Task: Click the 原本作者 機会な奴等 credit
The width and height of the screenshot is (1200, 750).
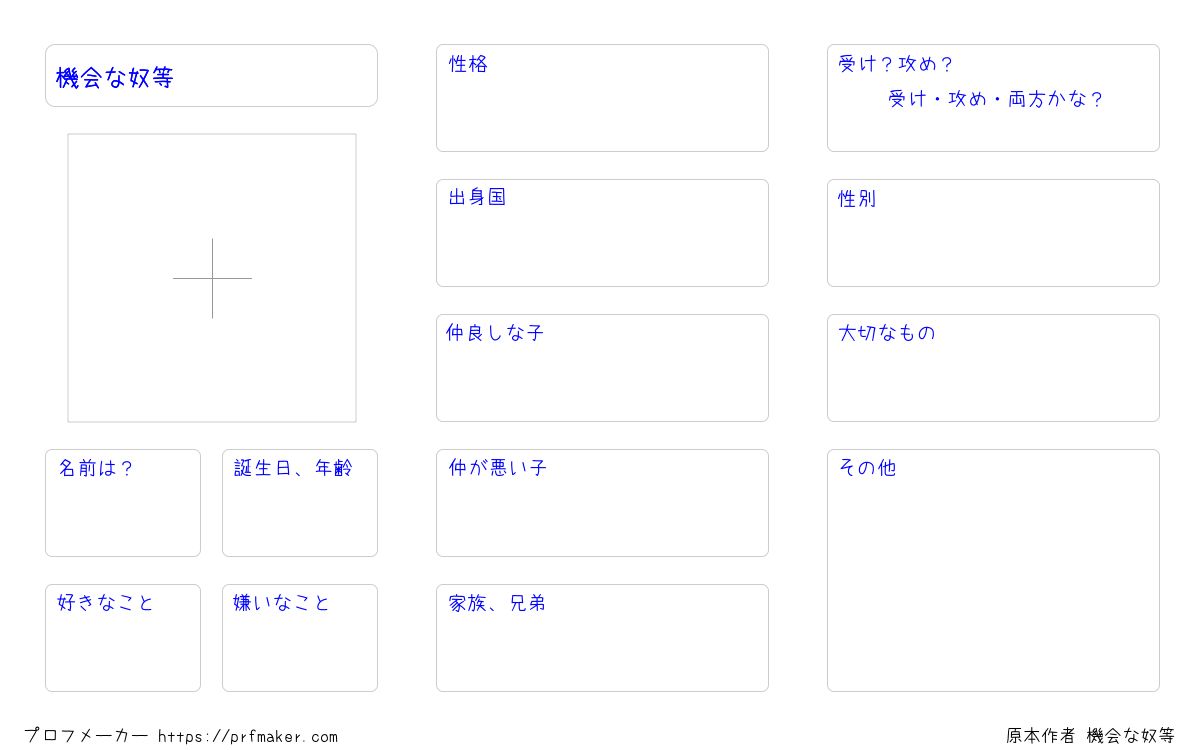Action: 1090,736
